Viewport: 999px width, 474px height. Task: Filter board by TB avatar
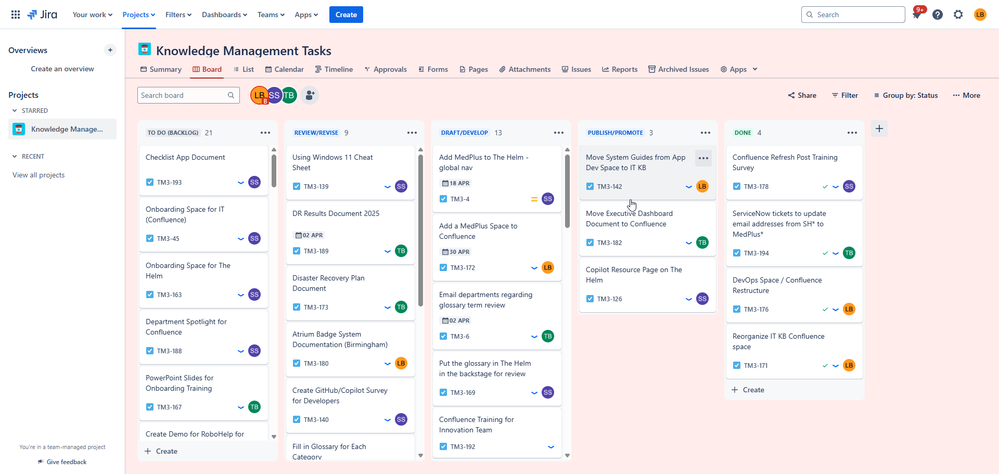pos(289,95)
